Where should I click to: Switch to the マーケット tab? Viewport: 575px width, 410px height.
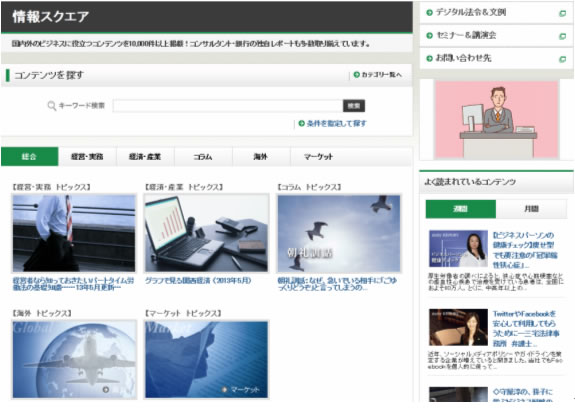pyautogui.click(x=319, y=157)
